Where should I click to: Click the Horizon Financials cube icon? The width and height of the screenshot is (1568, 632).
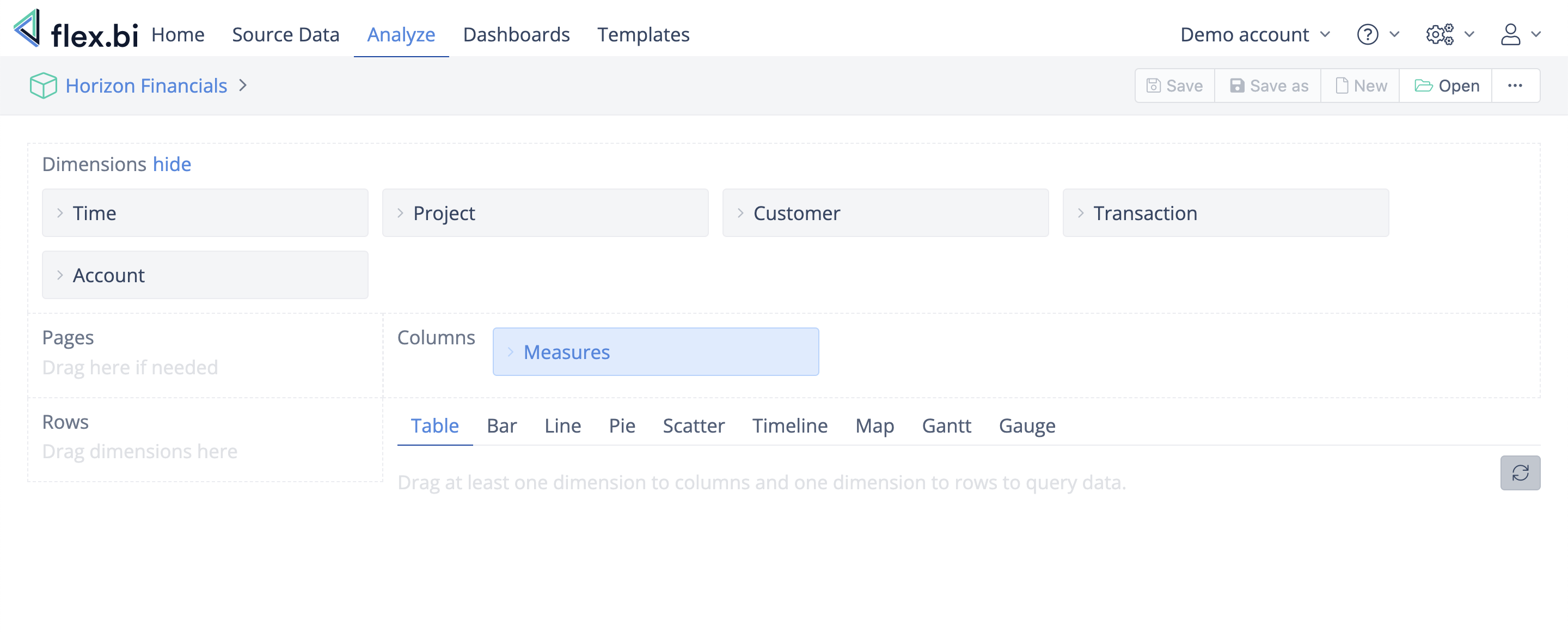click(43, 86)
